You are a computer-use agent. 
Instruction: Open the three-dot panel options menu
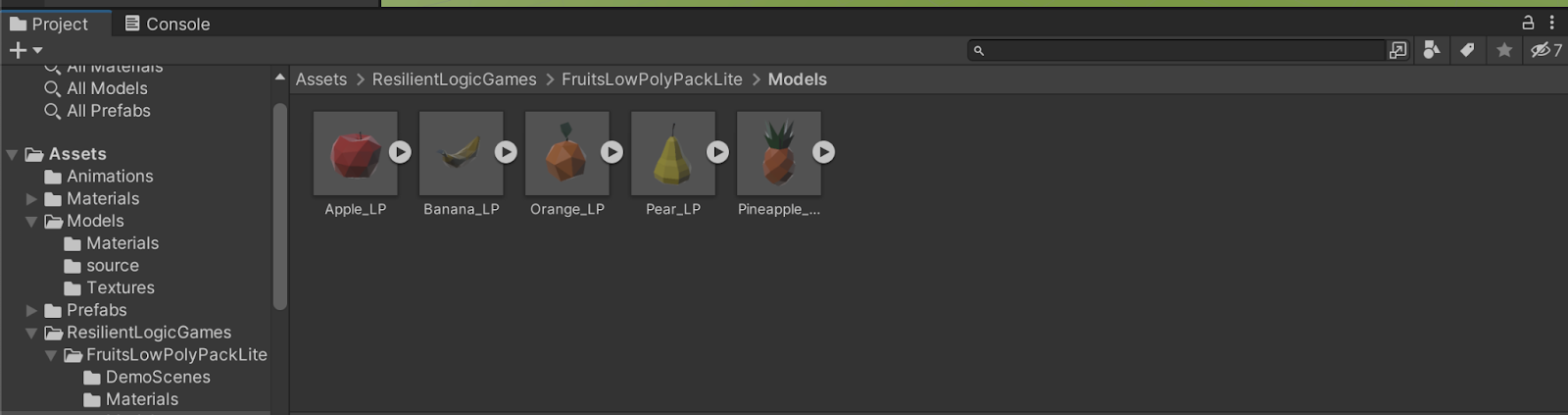click(1551, 23)
